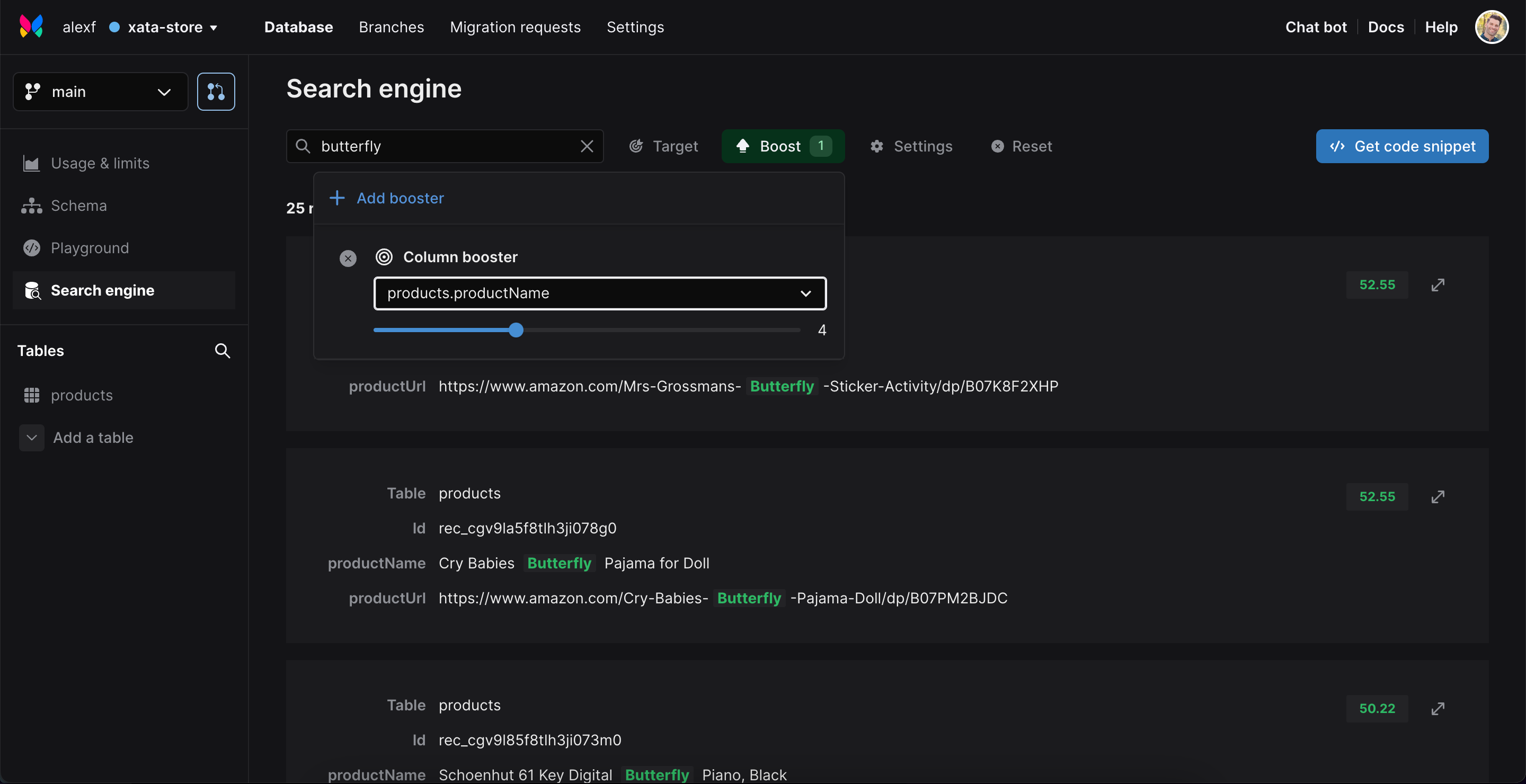Open the Chat bot link
This screenshot has width=1526, height=784.
[x=1316, y=27]
